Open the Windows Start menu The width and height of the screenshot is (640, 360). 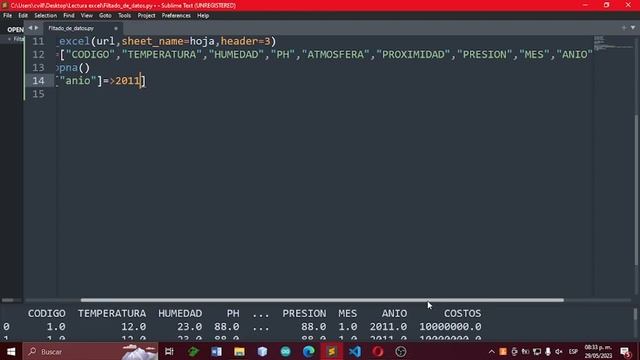pyautogui.click(x=11, y=351)
